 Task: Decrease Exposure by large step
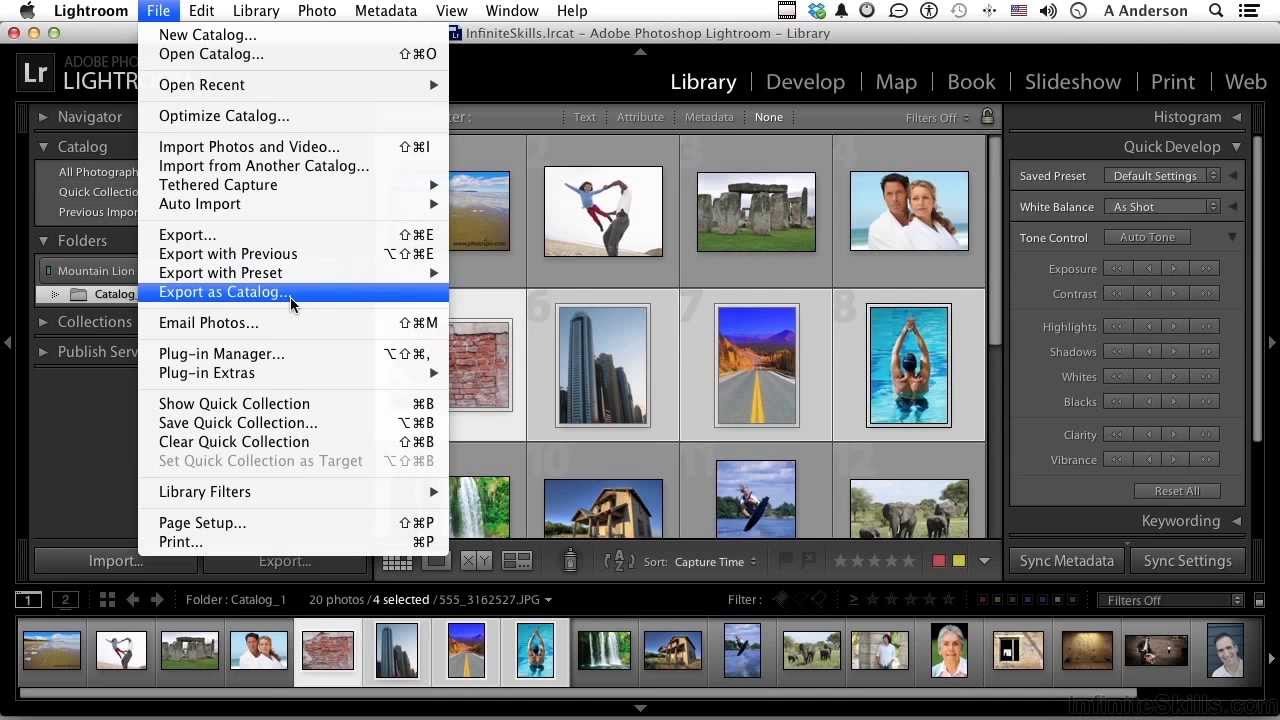[x=1117, y=268]
